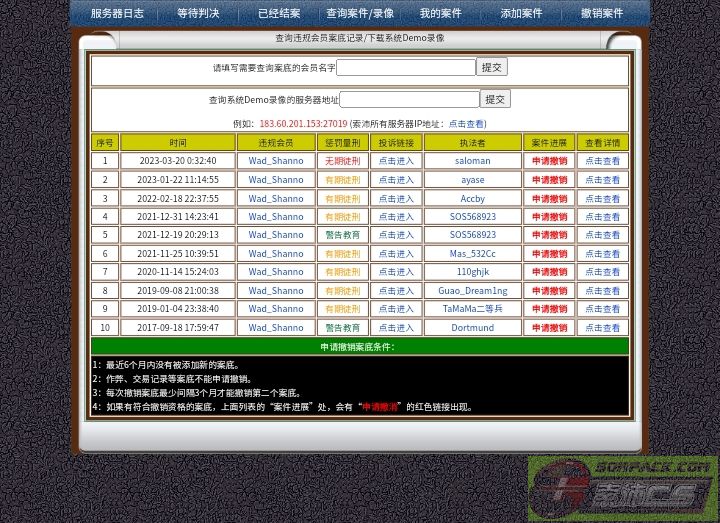Image resolution: width=720 pixels, height=523 pixels.
Task: Open the 点击进入 complaint link in row 5
Action: click(x=396, y=235)
